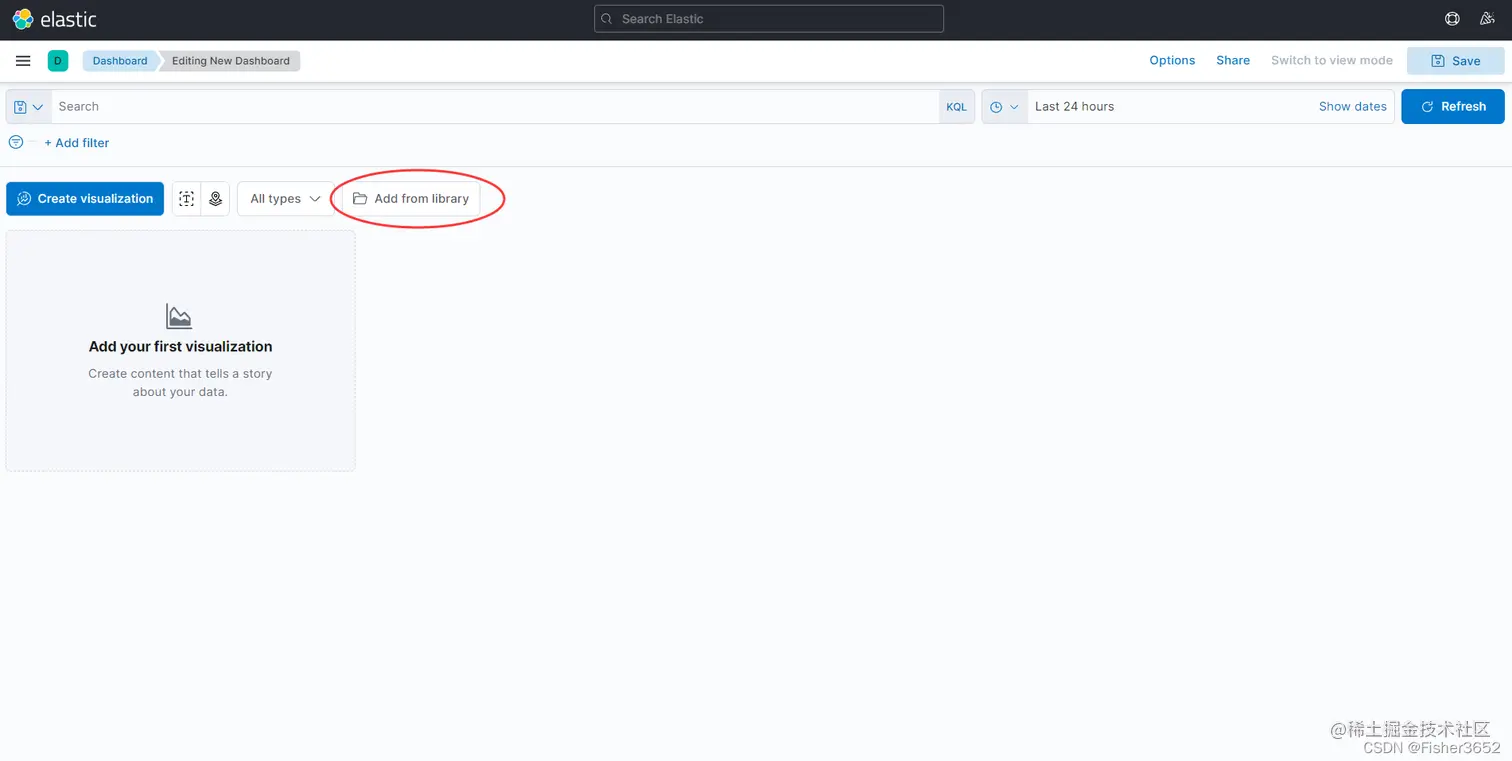Open the time quick menu clock dropdown
The image size is (1512, 761).
point(1004,107)
